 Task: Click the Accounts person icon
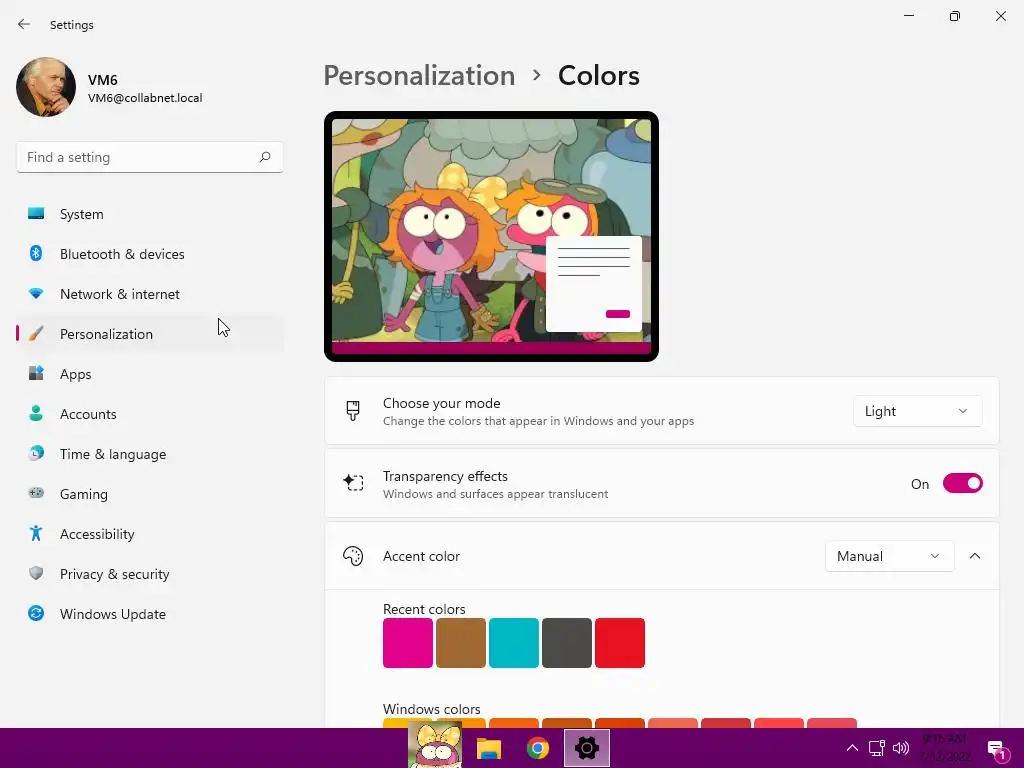[x=36, y=413]
